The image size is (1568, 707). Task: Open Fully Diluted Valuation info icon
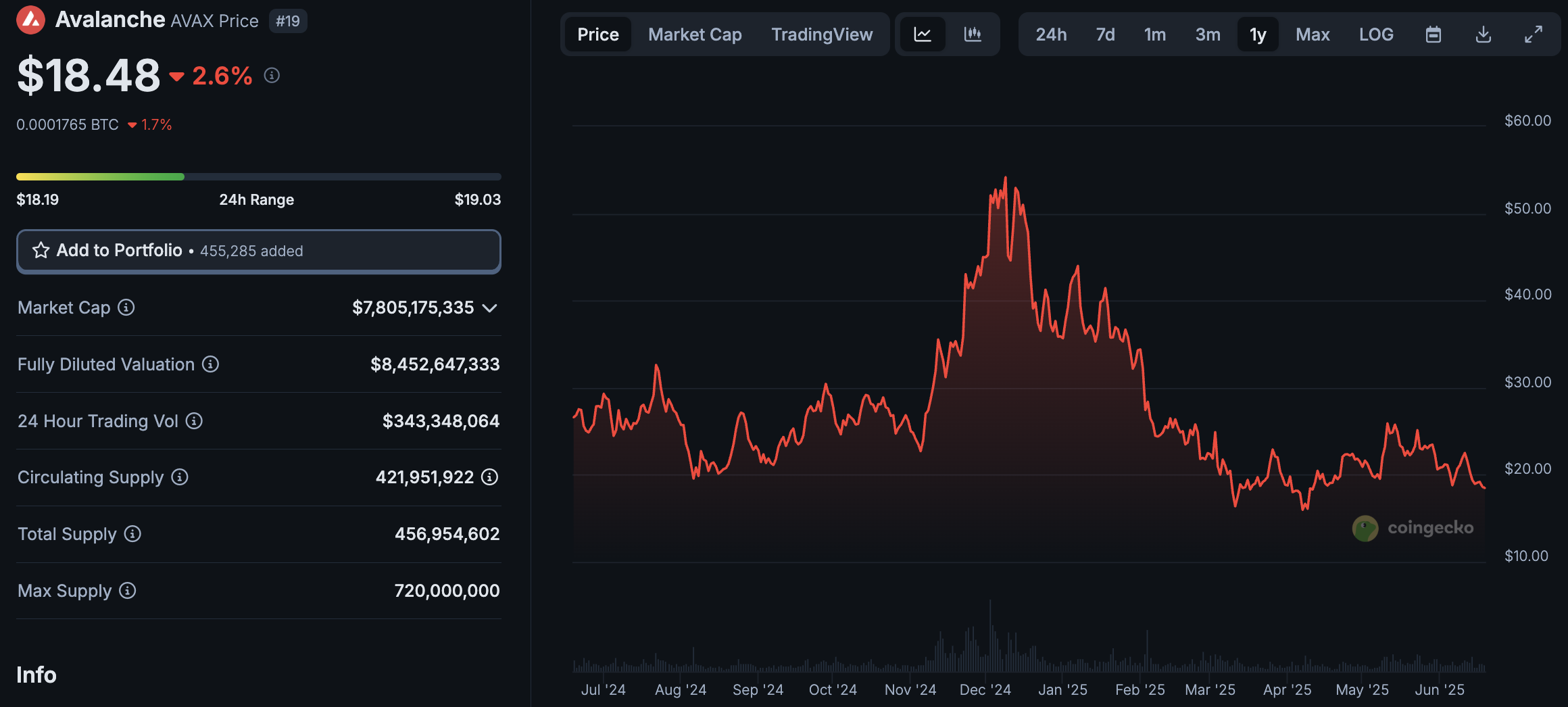tap(211, 364)
